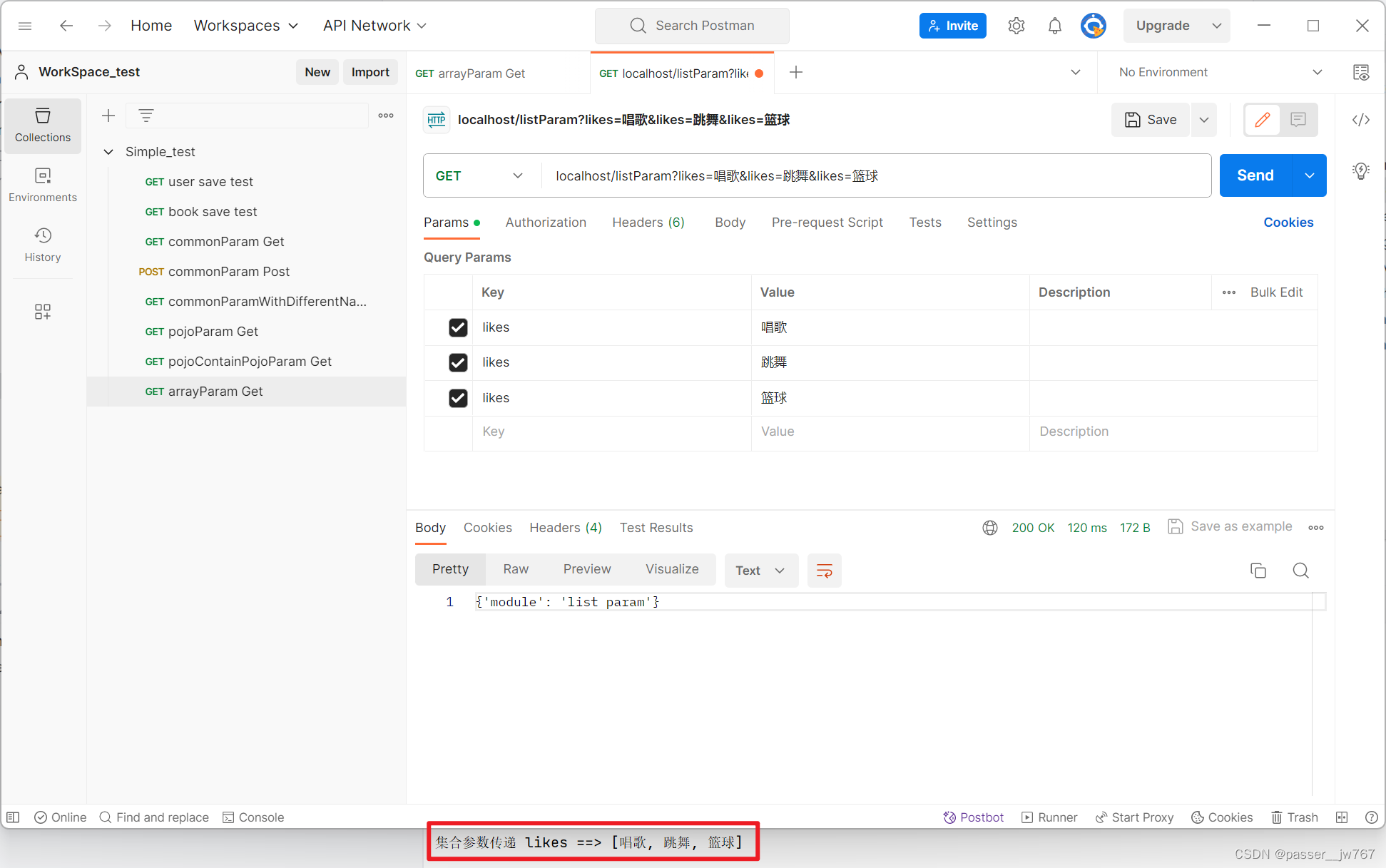Select the Authorization tab

coord(546,222)
